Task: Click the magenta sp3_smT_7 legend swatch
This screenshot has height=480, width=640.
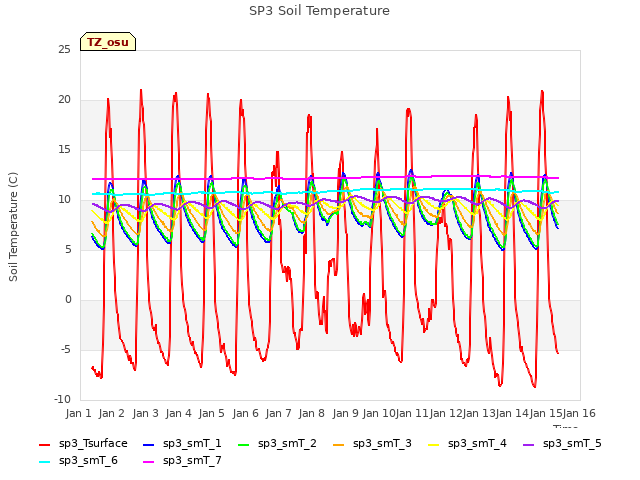Action: (x=149, y=462)
